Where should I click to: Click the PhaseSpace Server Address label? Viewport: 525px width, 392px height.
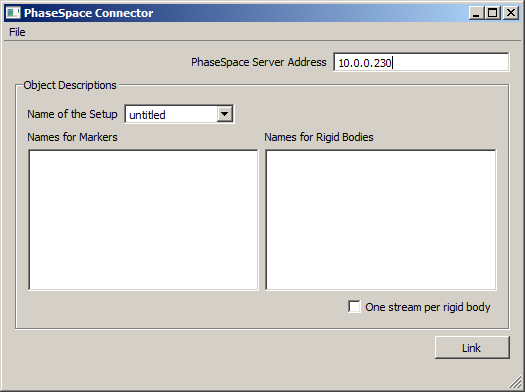coord(258,62)
